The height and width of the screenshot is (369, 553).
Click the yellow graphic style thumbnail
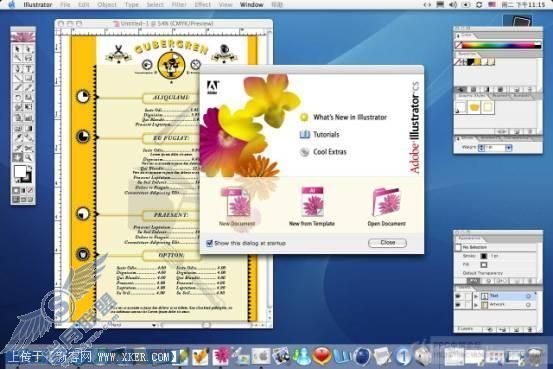(474, 107)
